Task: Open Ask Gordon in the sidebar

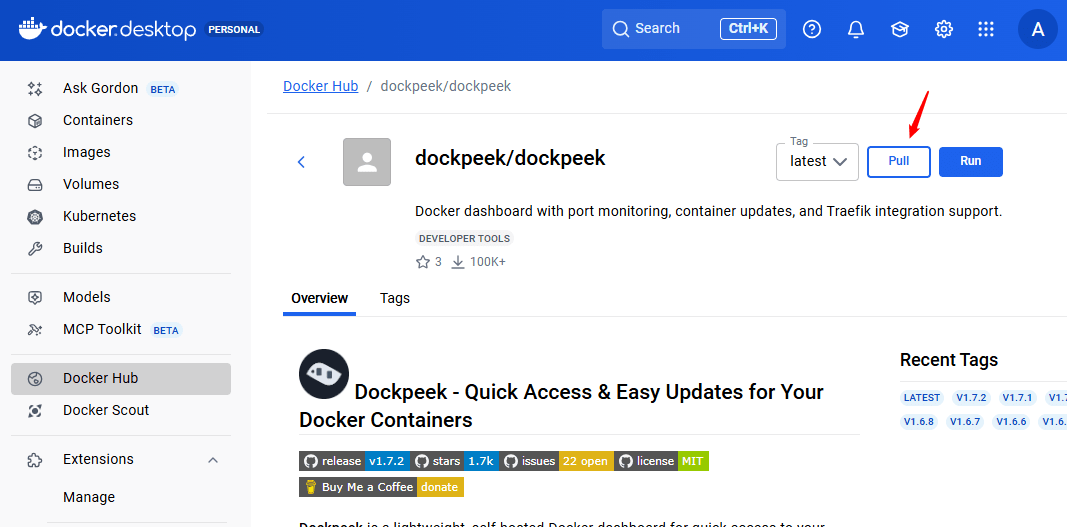Action: tap(120, 89)
